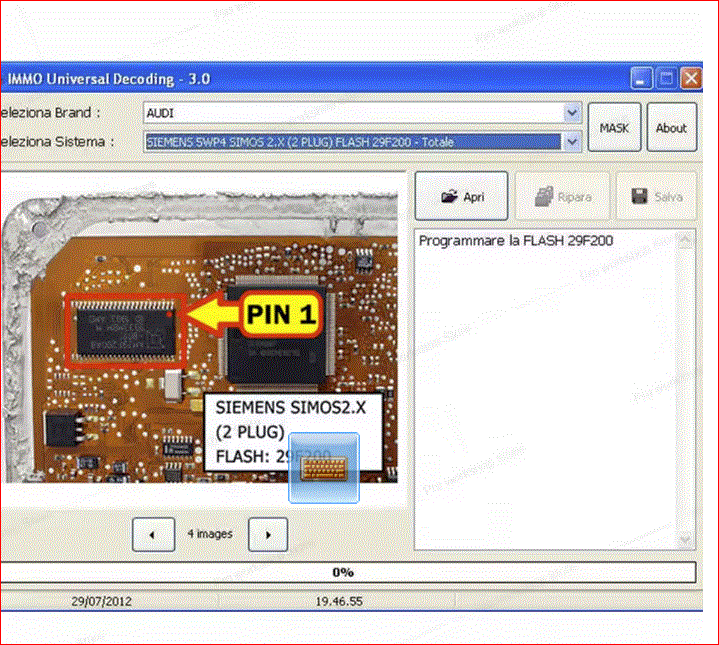Click the Ripara repair button
Screen dimensions: 719x645
click(x=563, y=196)
